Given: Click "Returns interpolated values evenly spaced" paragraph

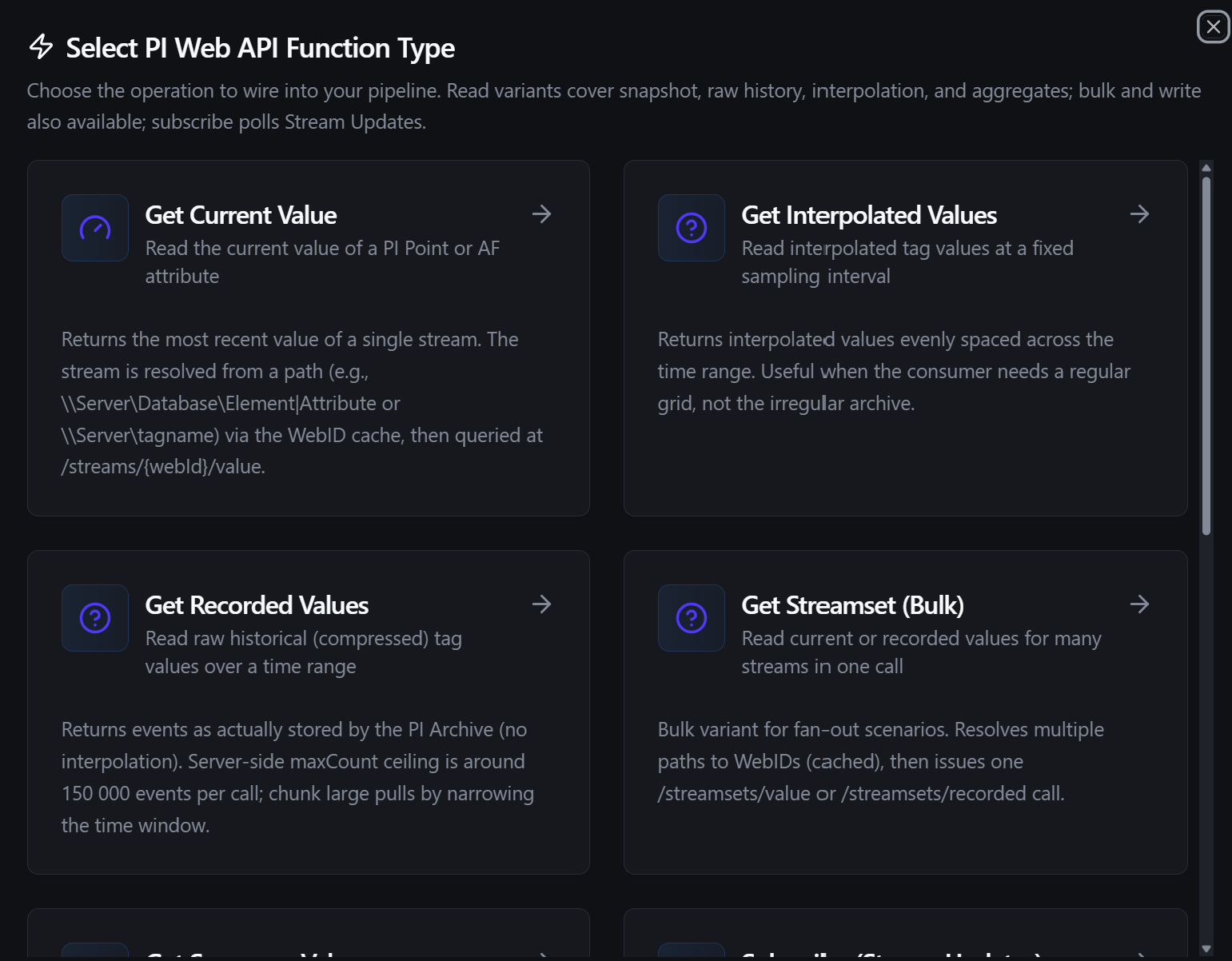Looking at the screenshot, I should 894,371.
